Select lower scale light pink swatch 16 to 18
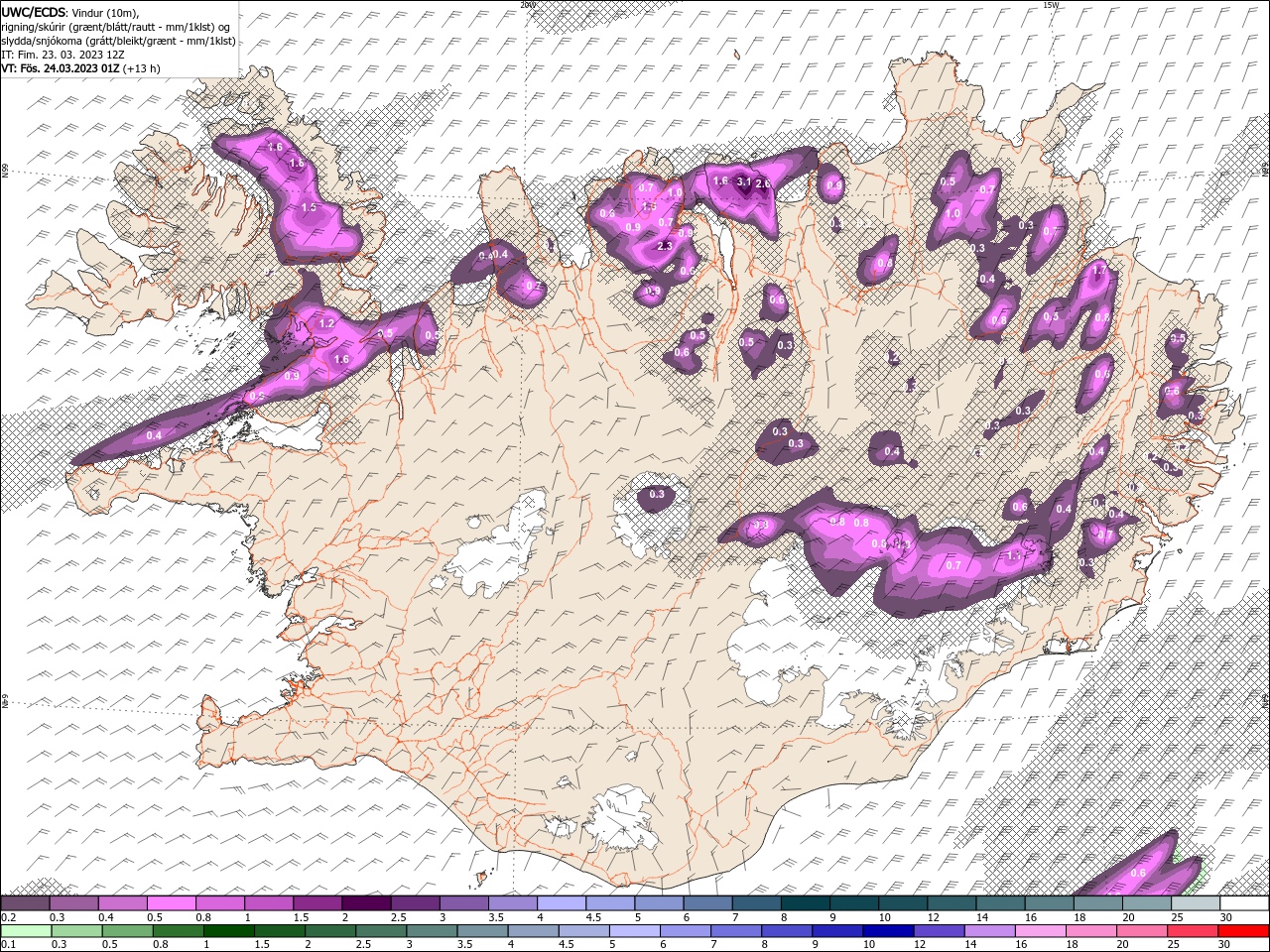The width and height of the screenshot is (1270, 952). click(x=1039, y=930)
